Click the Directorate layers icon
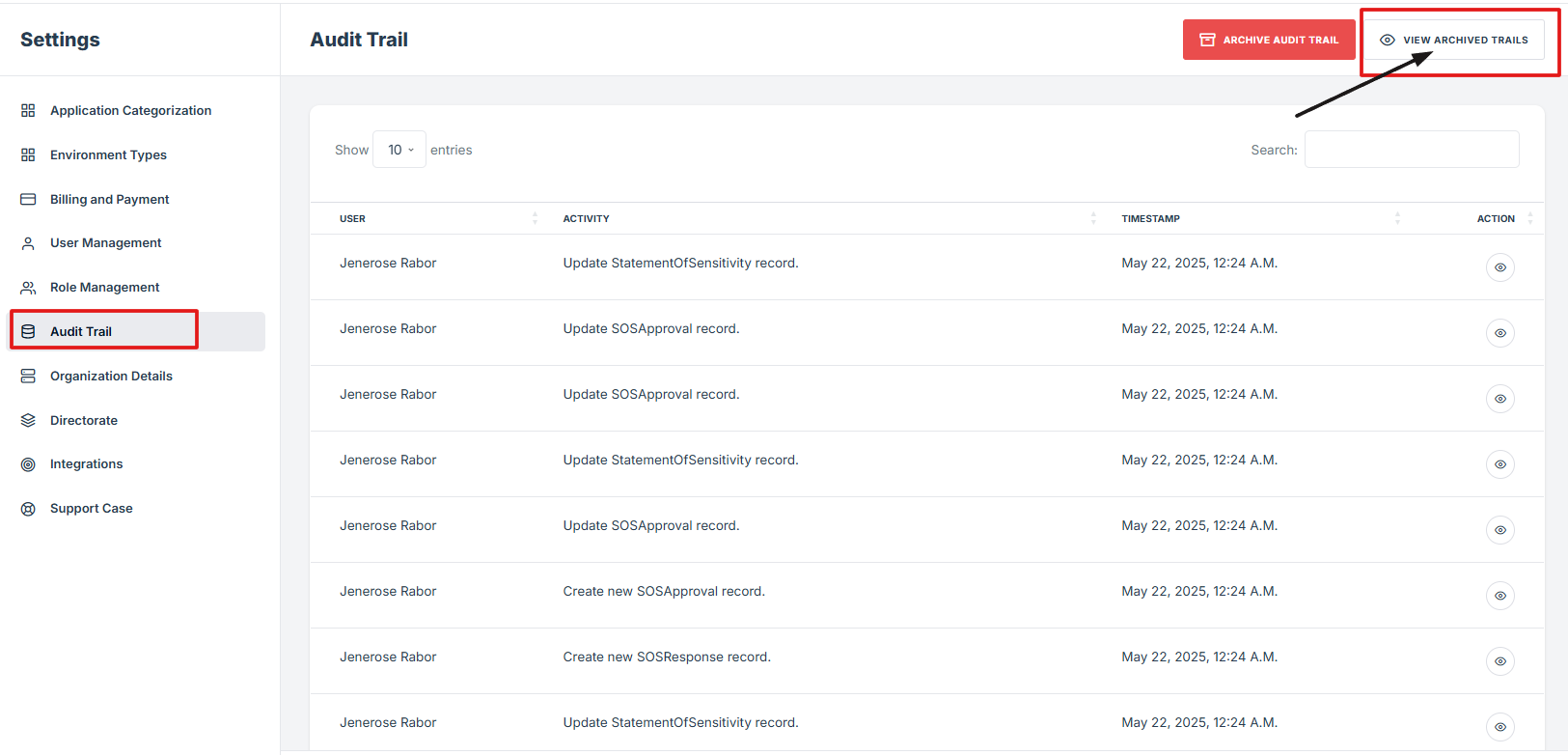The height and width of the screenshot is (755, 1568). 28,420
